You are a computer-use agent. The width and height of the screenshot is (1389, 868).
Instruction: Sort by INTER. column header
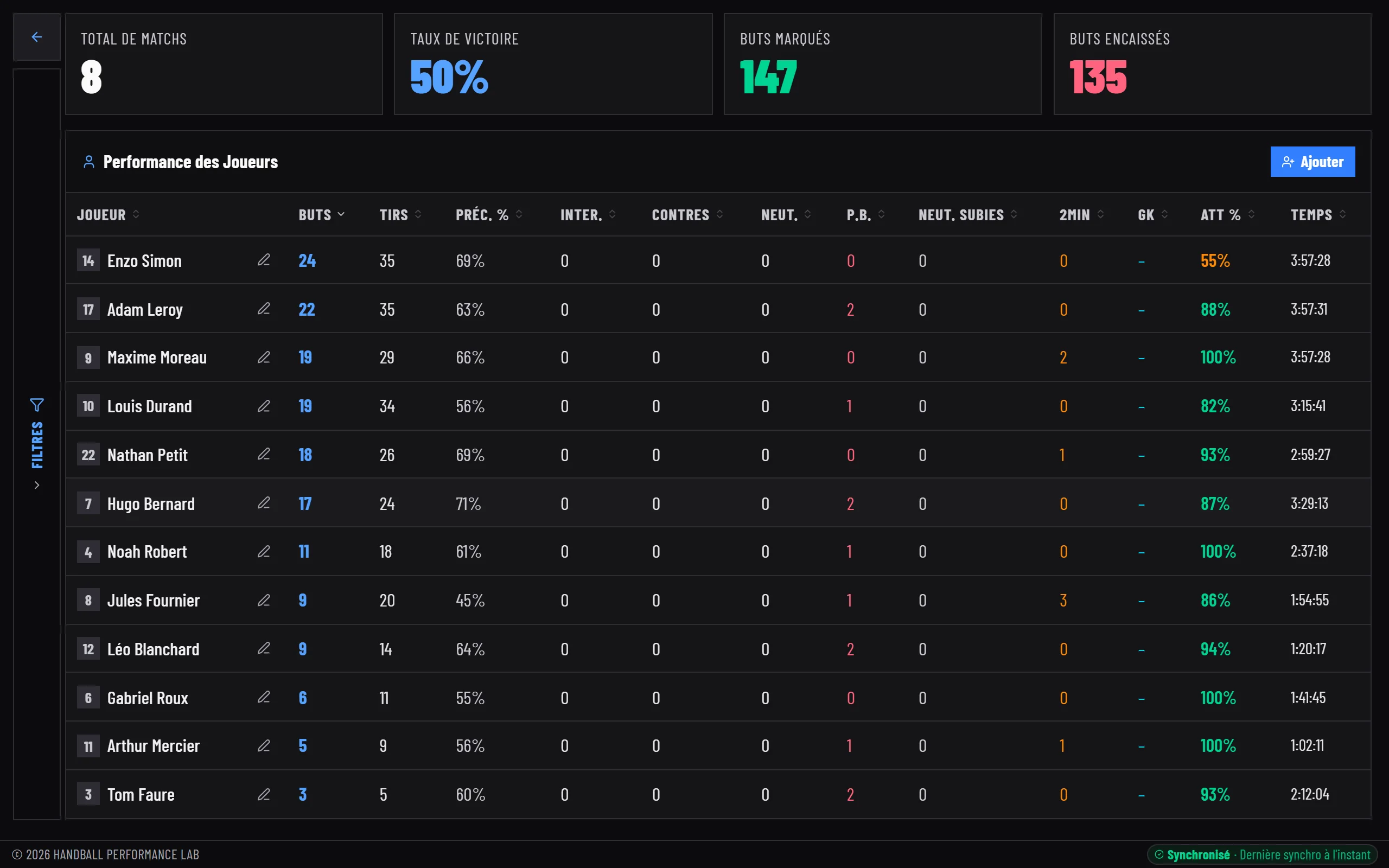[588, 215]
